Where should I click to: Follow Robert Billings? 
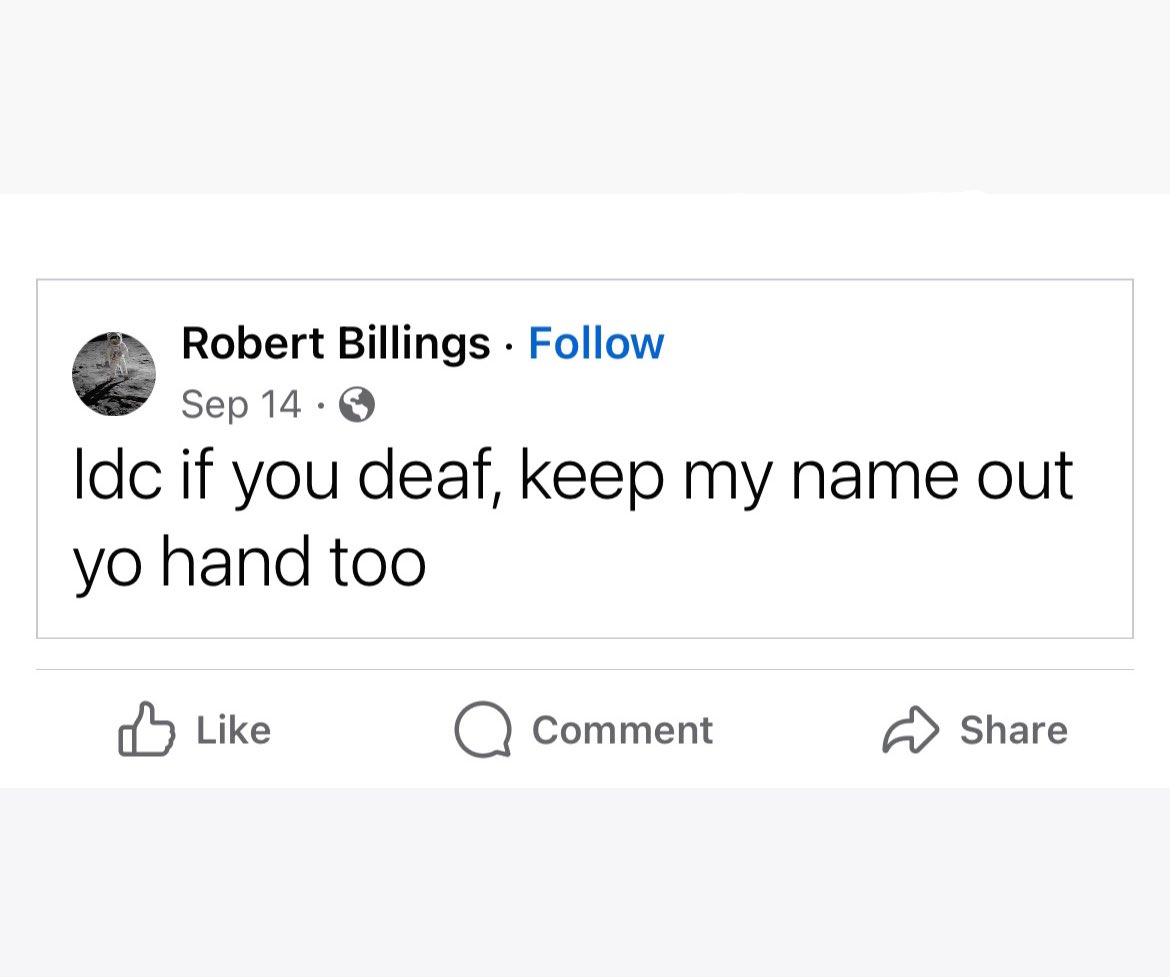[596, 343]
